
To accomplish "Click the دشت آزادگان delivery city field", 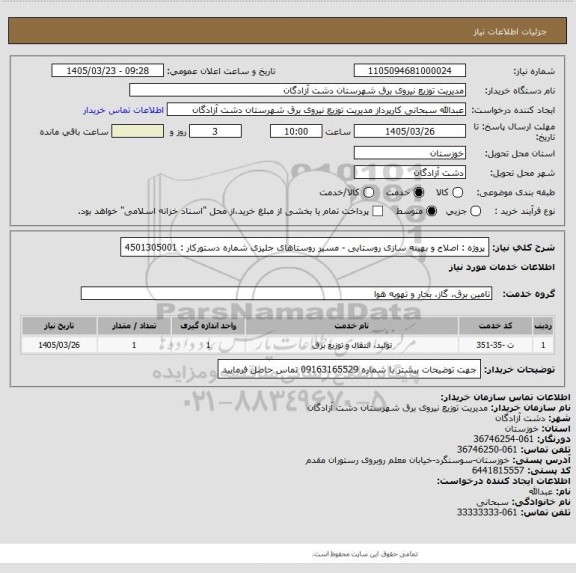I will pyautogui.click(x=410, y=173).
